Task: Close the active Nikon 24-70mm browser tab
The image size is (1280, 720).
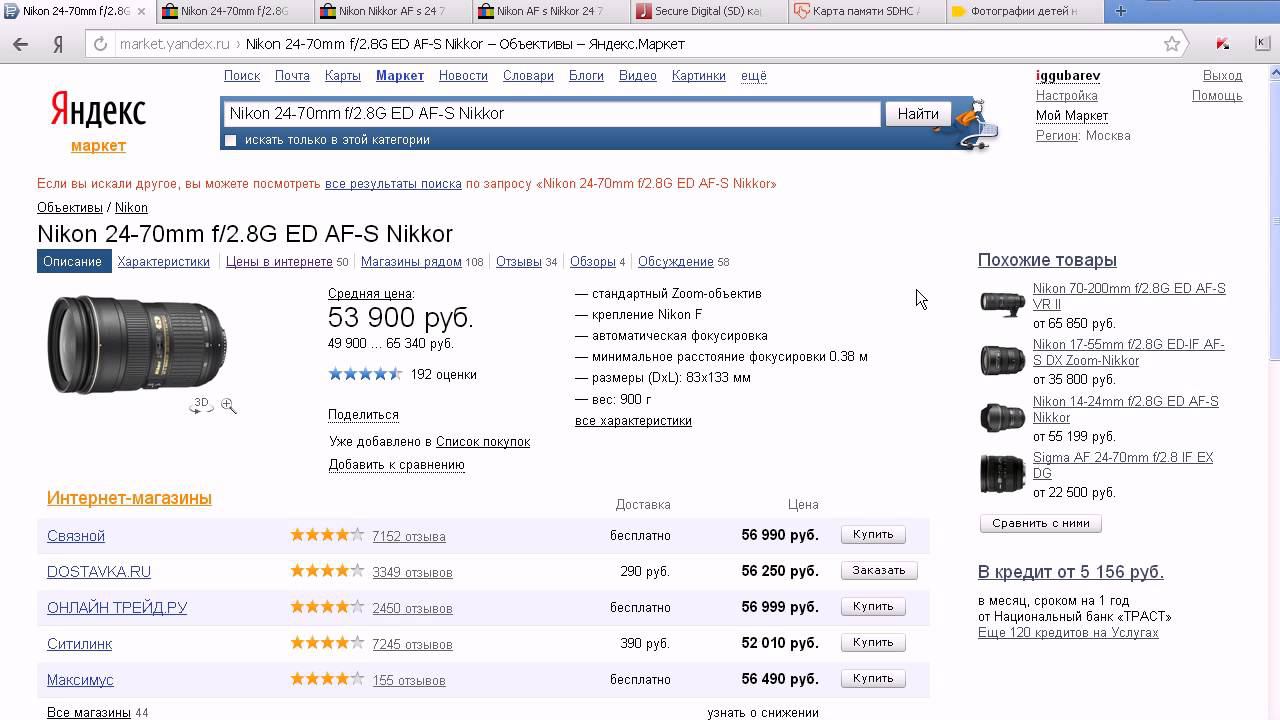Action: pyautogui.click(x=140, y=12)
